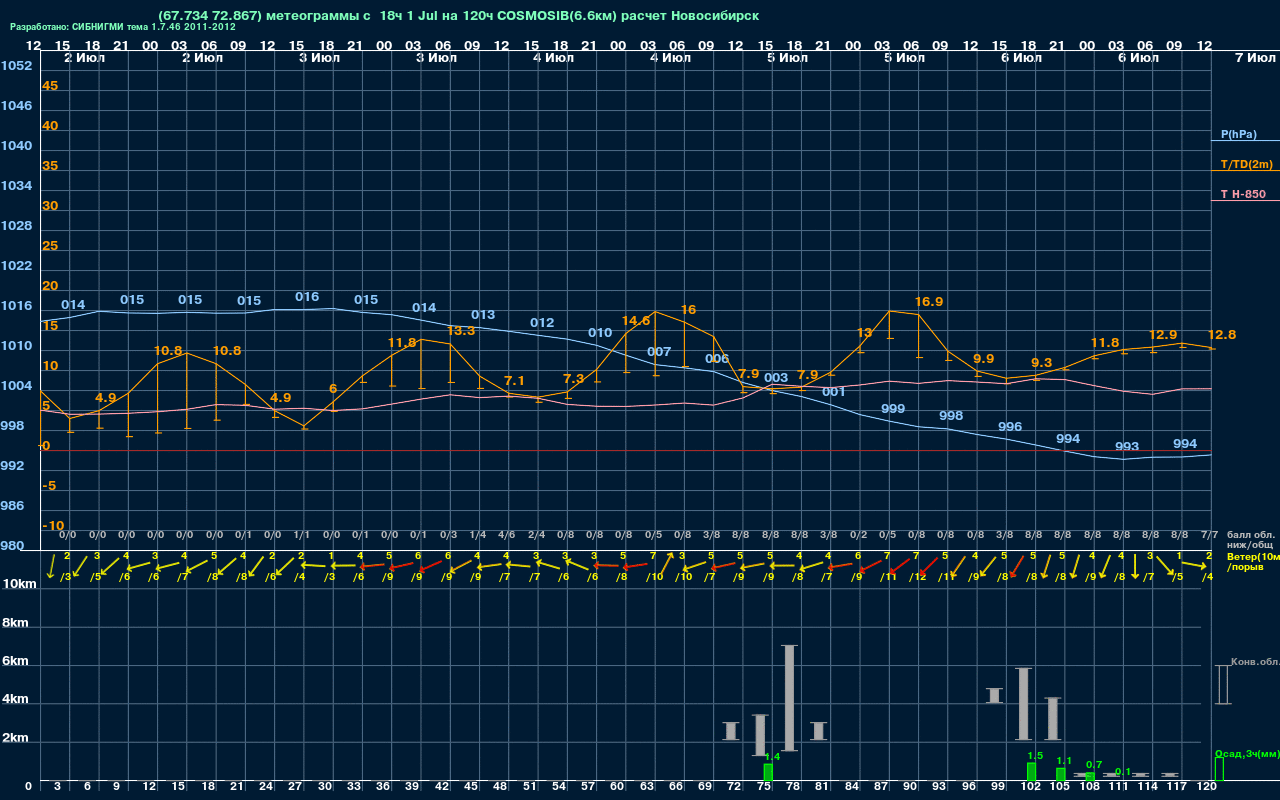1280x800 pixels.
Task: Click the '012' pressure value label
Action: pos(542,323)
